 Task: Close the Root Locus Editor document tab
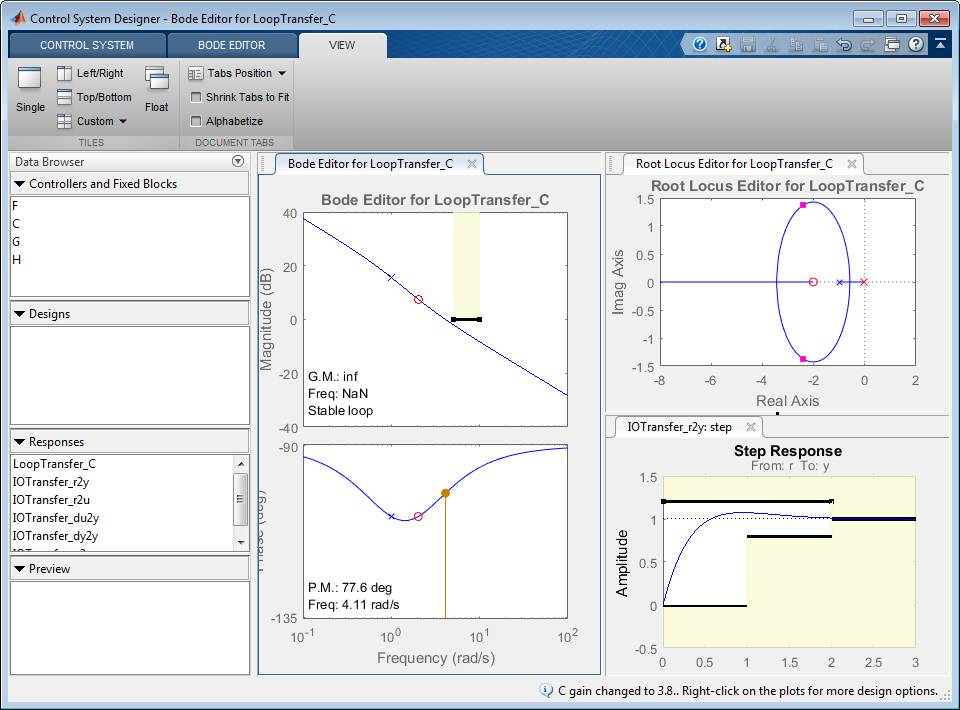852,164
